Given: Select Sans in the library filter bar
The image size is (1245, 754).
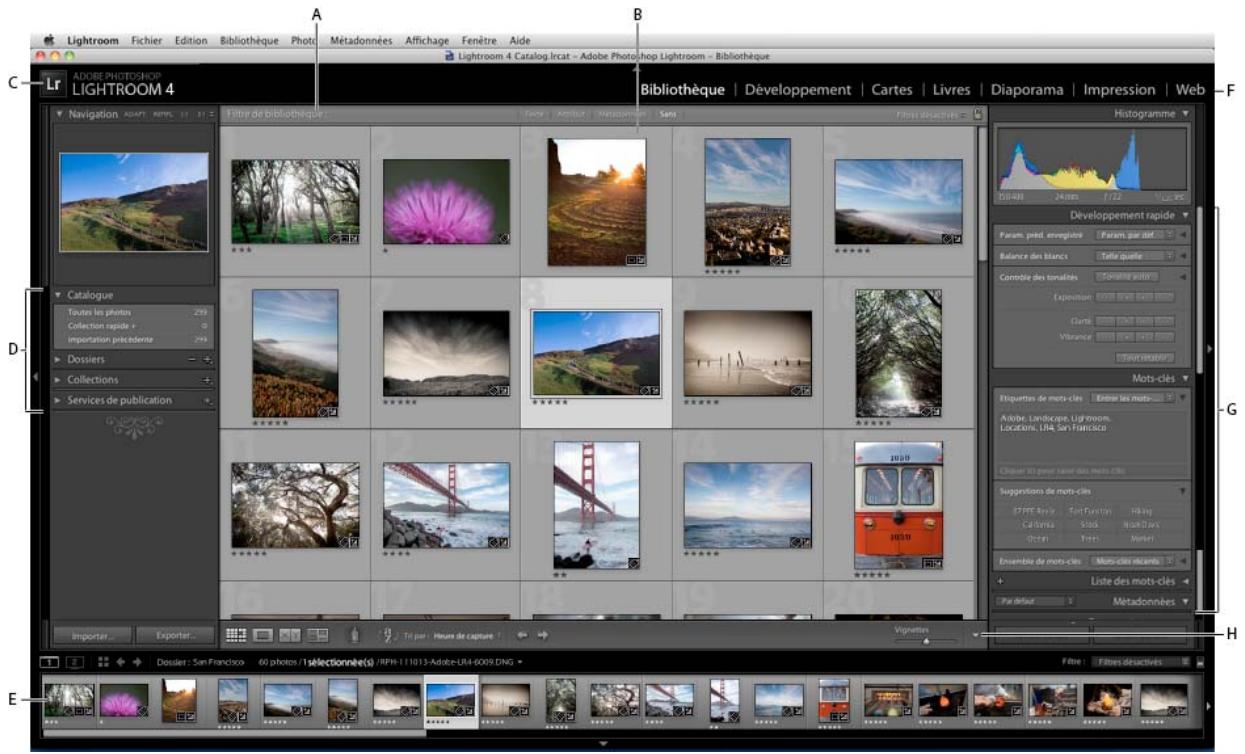Looking at the screenshot, I should (666, 114).
